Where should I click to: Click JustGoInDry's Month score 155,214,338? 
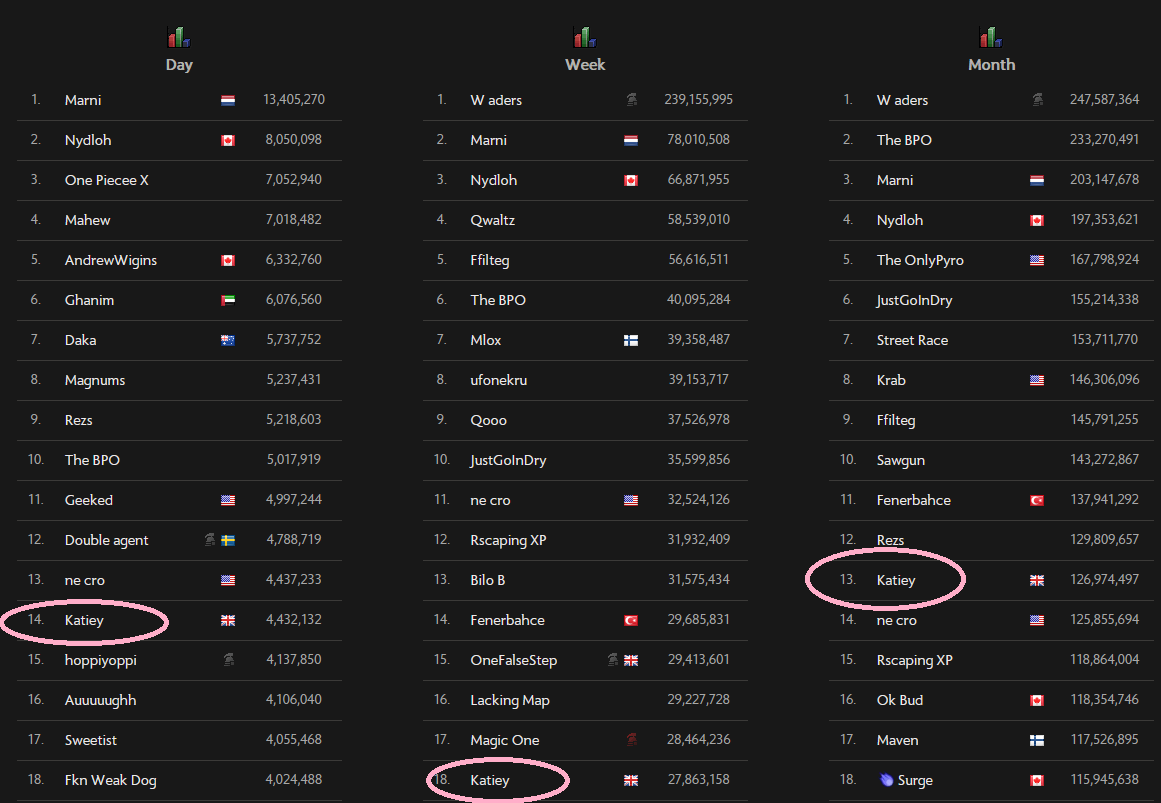coord(1104,299)
